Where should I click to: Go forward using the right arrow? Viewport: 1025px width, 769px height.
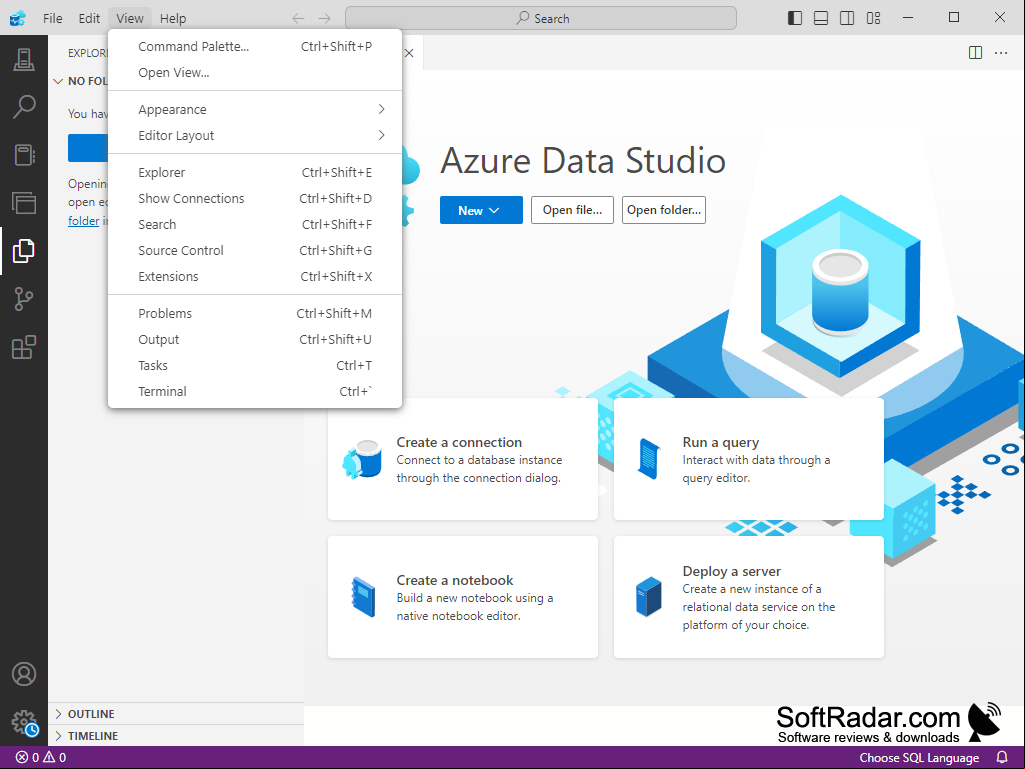pyautogui.click(x=324, y=18)
